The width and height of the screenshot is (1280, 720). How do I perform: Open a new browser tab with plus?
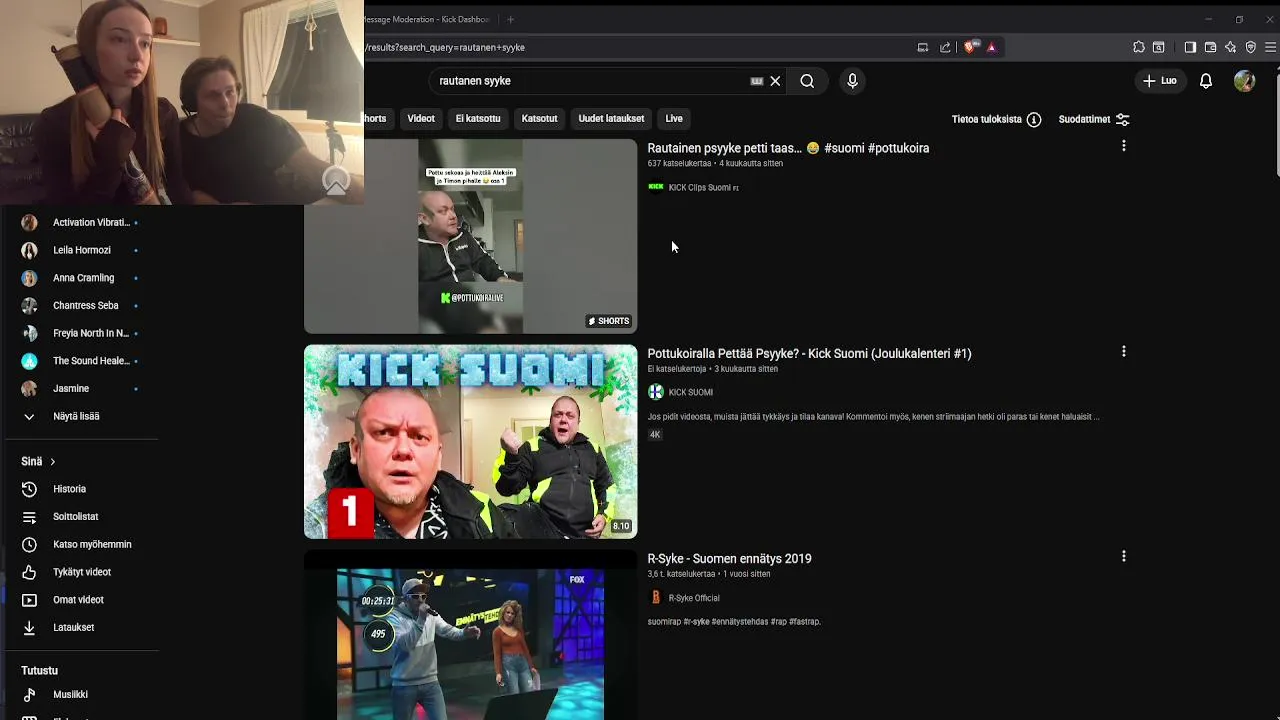click(x=510, y=19)
